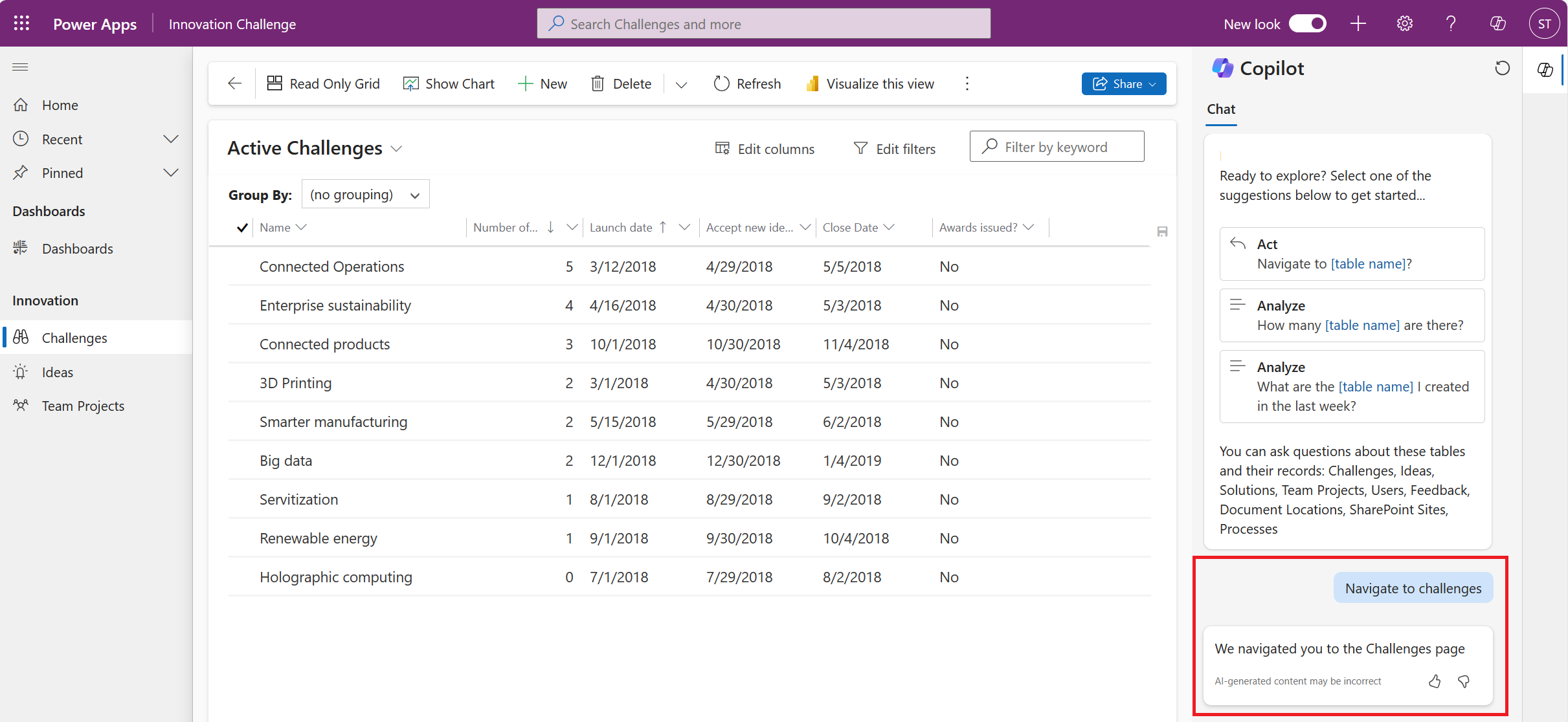Click the Servitization ideas count link
This screenshot has width=1568, height=722.
pos(567,499)
